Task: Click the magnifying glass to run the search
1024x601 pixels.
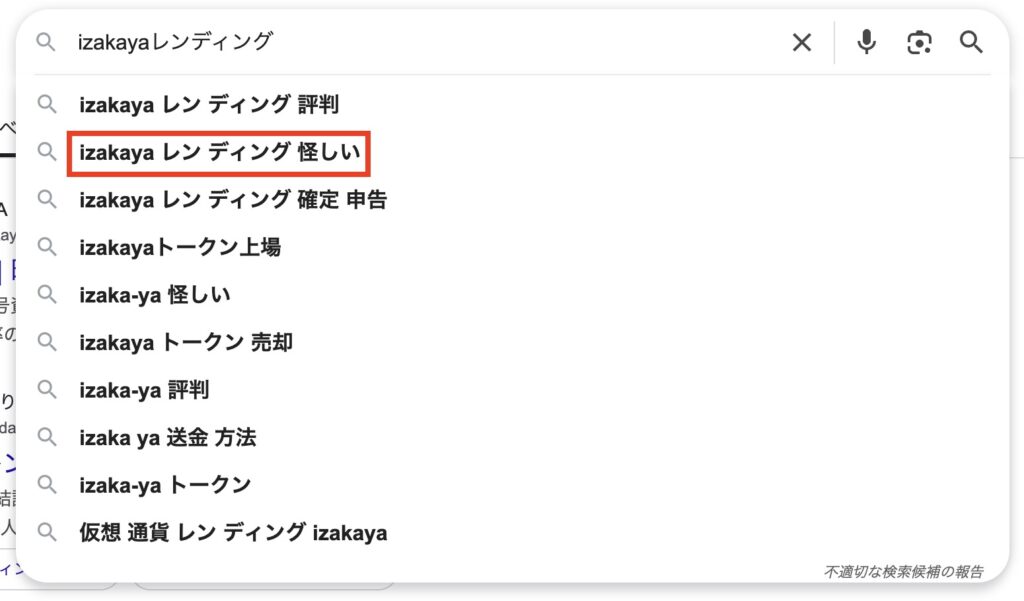Action: point(971,42)
